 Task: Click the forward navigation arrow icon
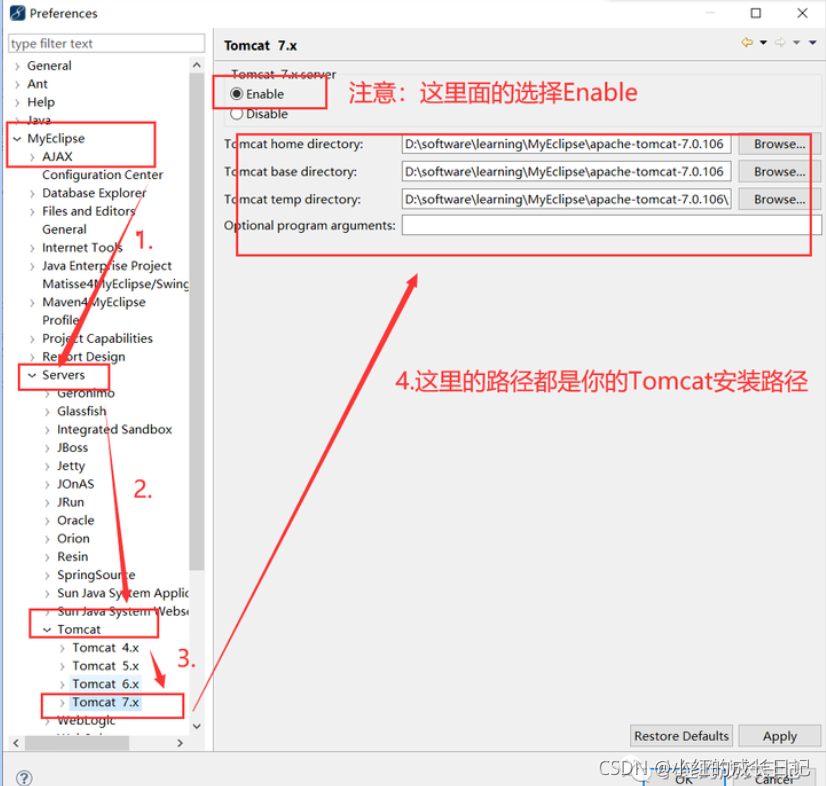(x=780, y=43)
